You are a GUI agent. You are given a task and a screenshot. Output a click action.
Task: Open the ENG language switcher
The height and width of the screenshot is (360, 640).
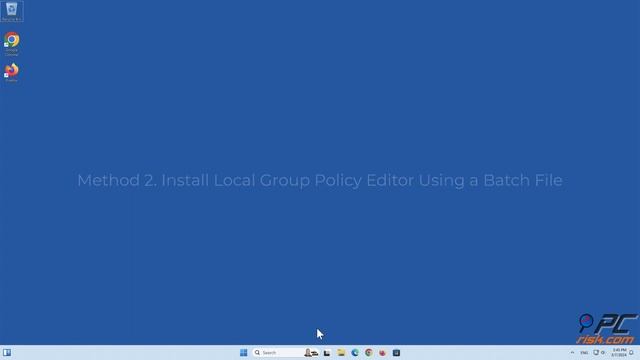(584, 353)
